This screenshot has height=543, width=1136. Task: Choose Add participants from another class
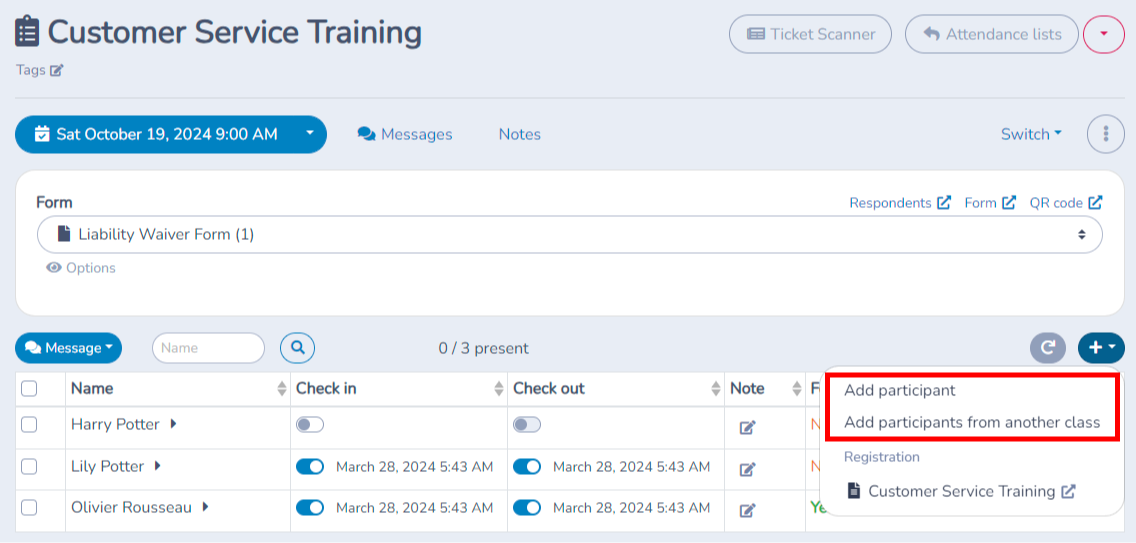pos(972,422)
